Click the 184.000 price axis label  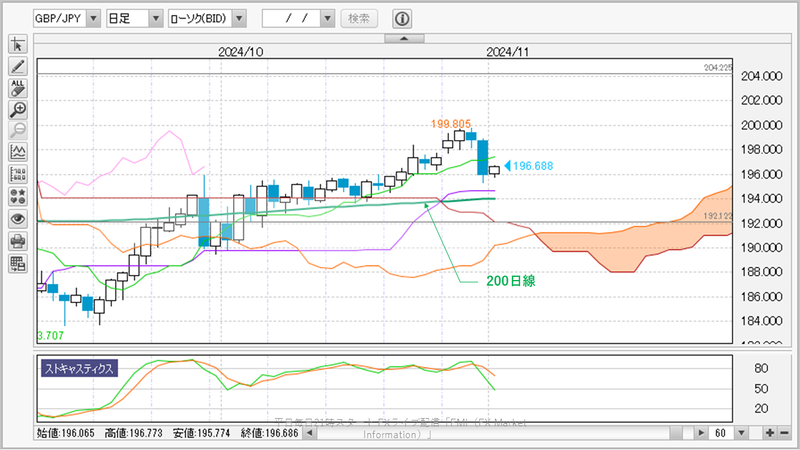[x=761, y=321]
